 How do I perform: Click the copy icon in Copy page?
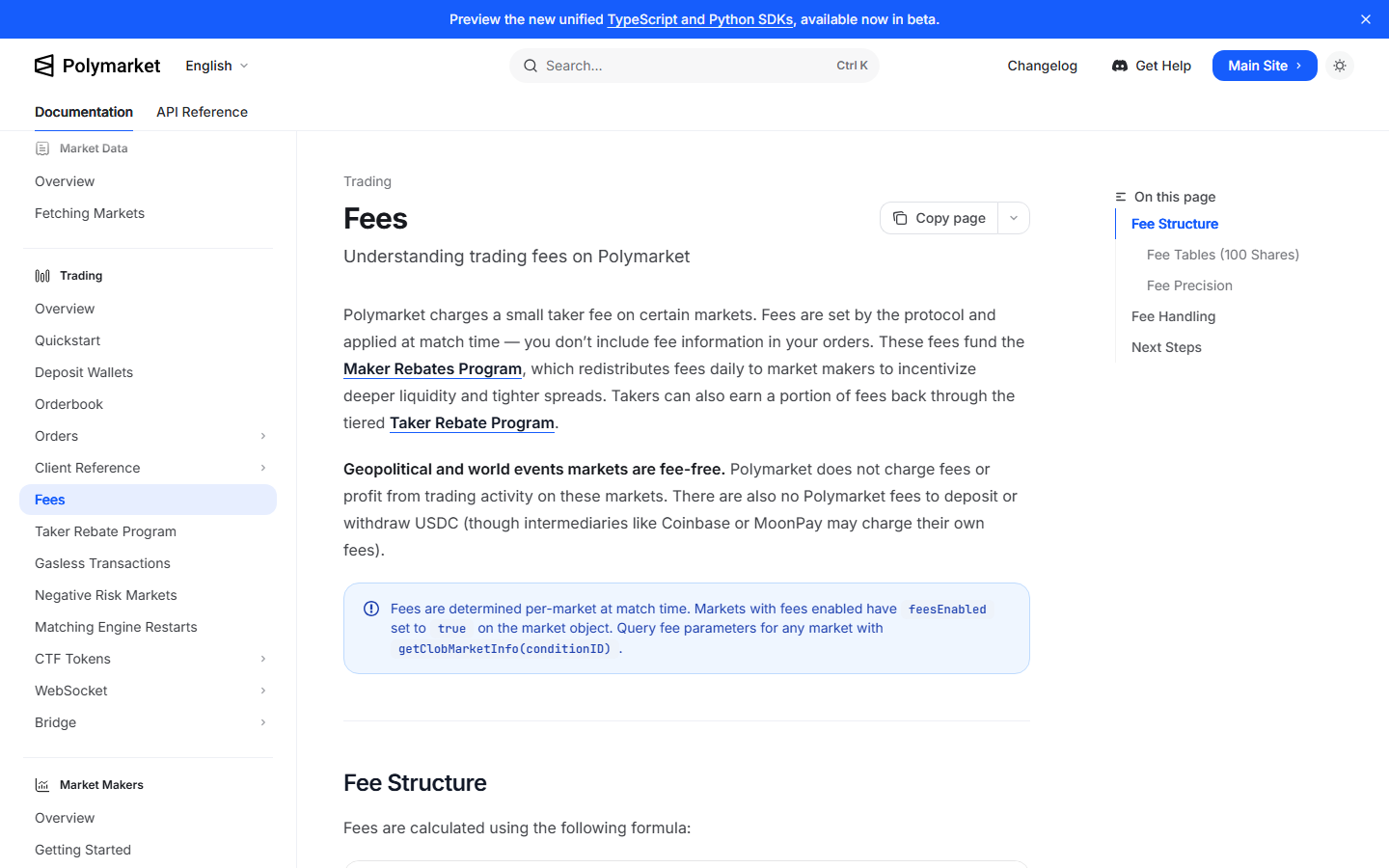(900, 218)
